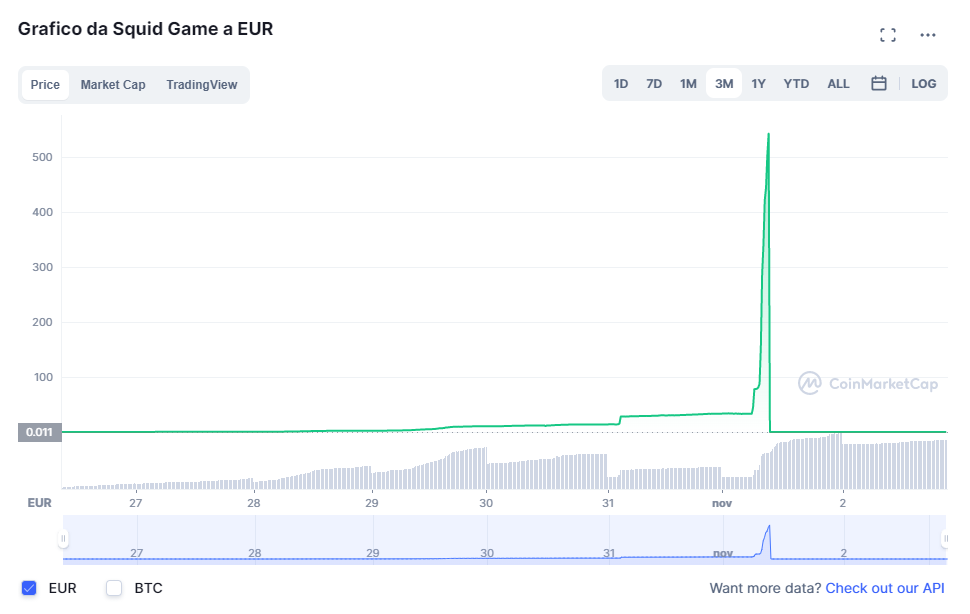Screen dimensions: 970x614
Task: Open the chart in fullscreen mode
Action: [x=888, y=35]
